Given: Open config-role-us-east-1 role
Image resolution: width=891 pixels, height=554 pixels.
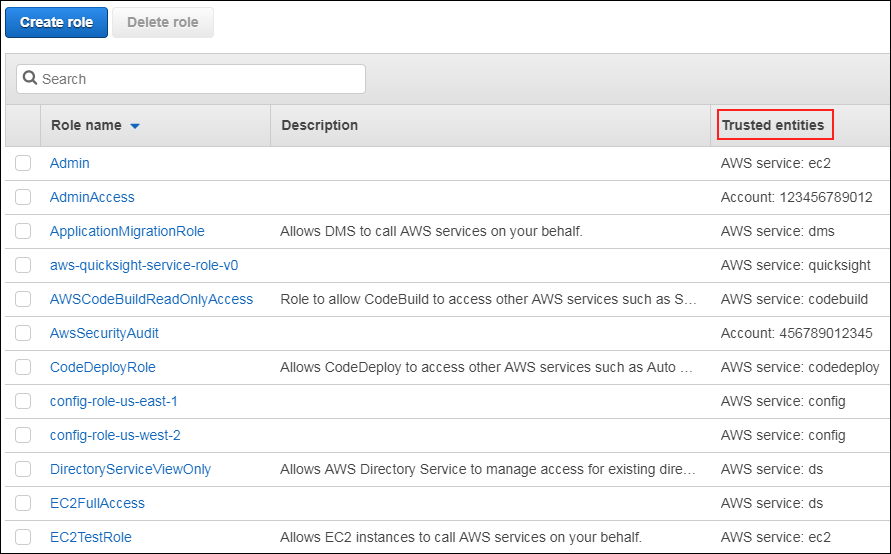Looking at the screenshot, I should tap(114, 401).
